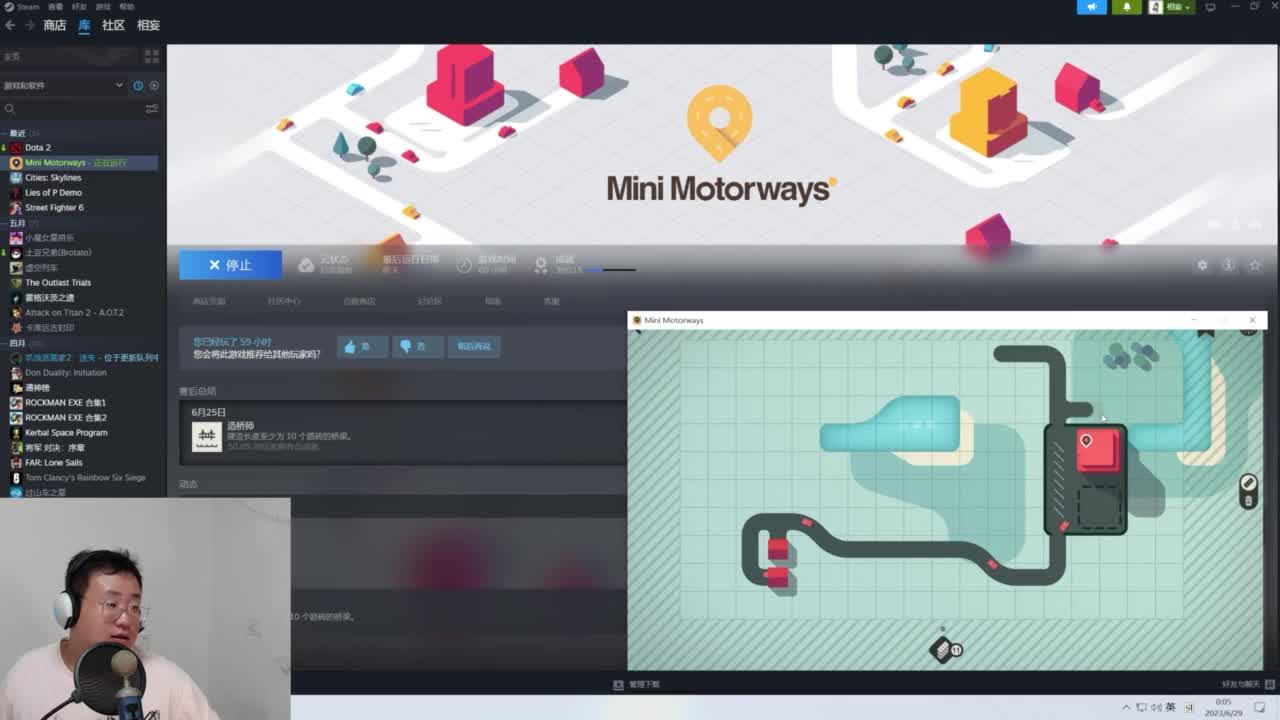Click the taskbar clock and date
1280x720 pixels.
1224,707
